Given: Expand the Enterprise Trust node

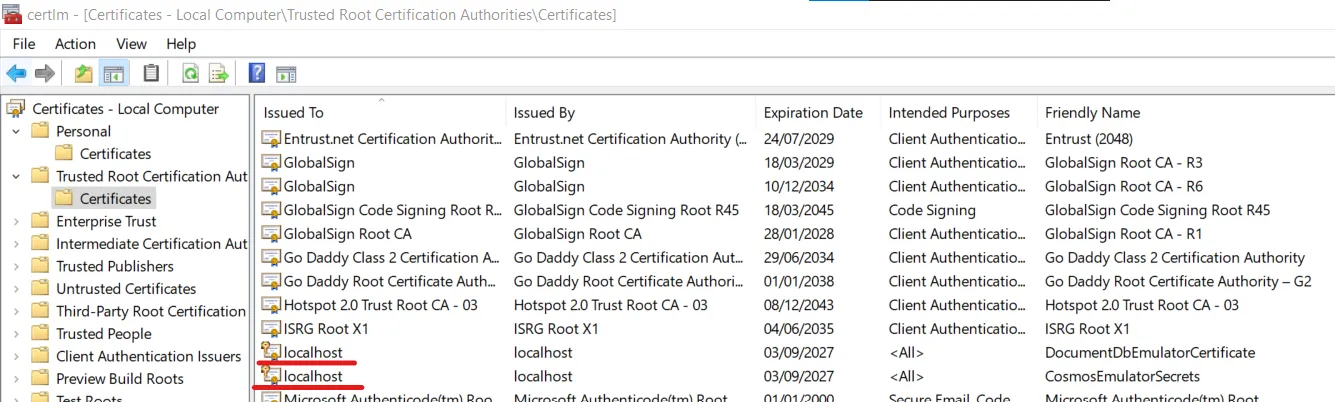Looking at the screenshot, I should (x=16, y=221).
